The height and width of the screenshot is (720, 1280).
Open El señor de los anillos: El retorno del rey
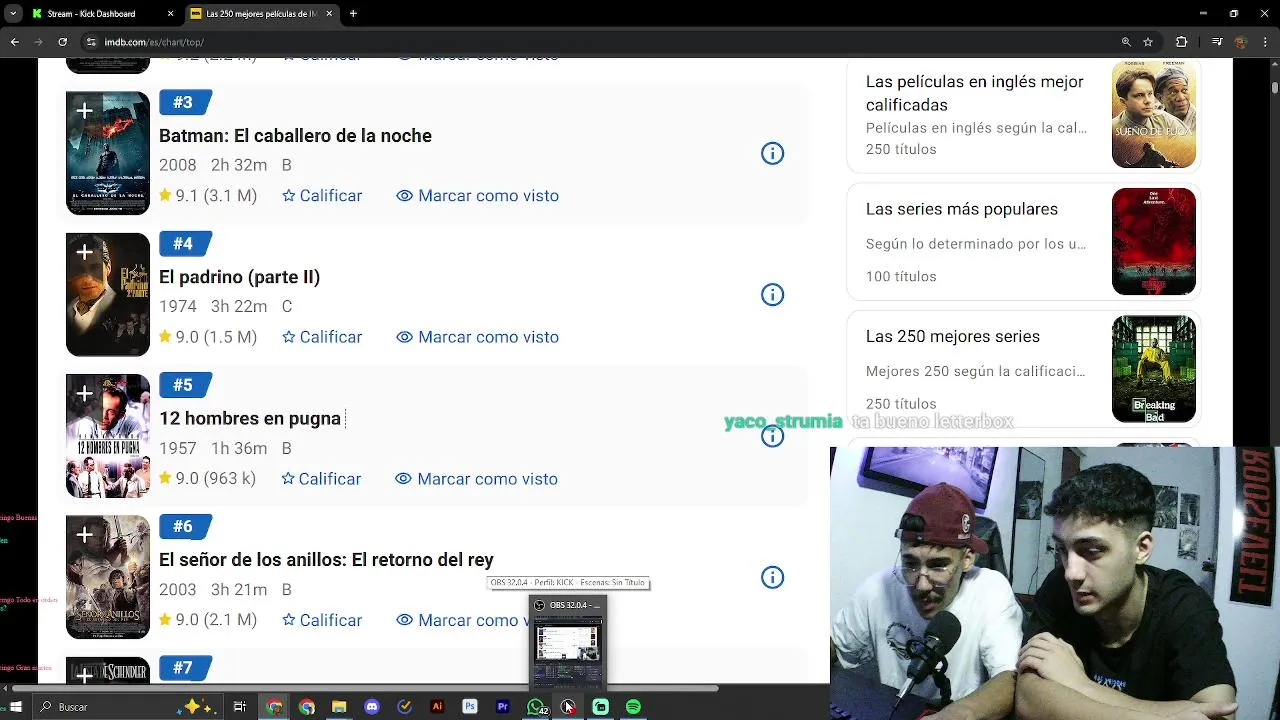pos(326,560)
